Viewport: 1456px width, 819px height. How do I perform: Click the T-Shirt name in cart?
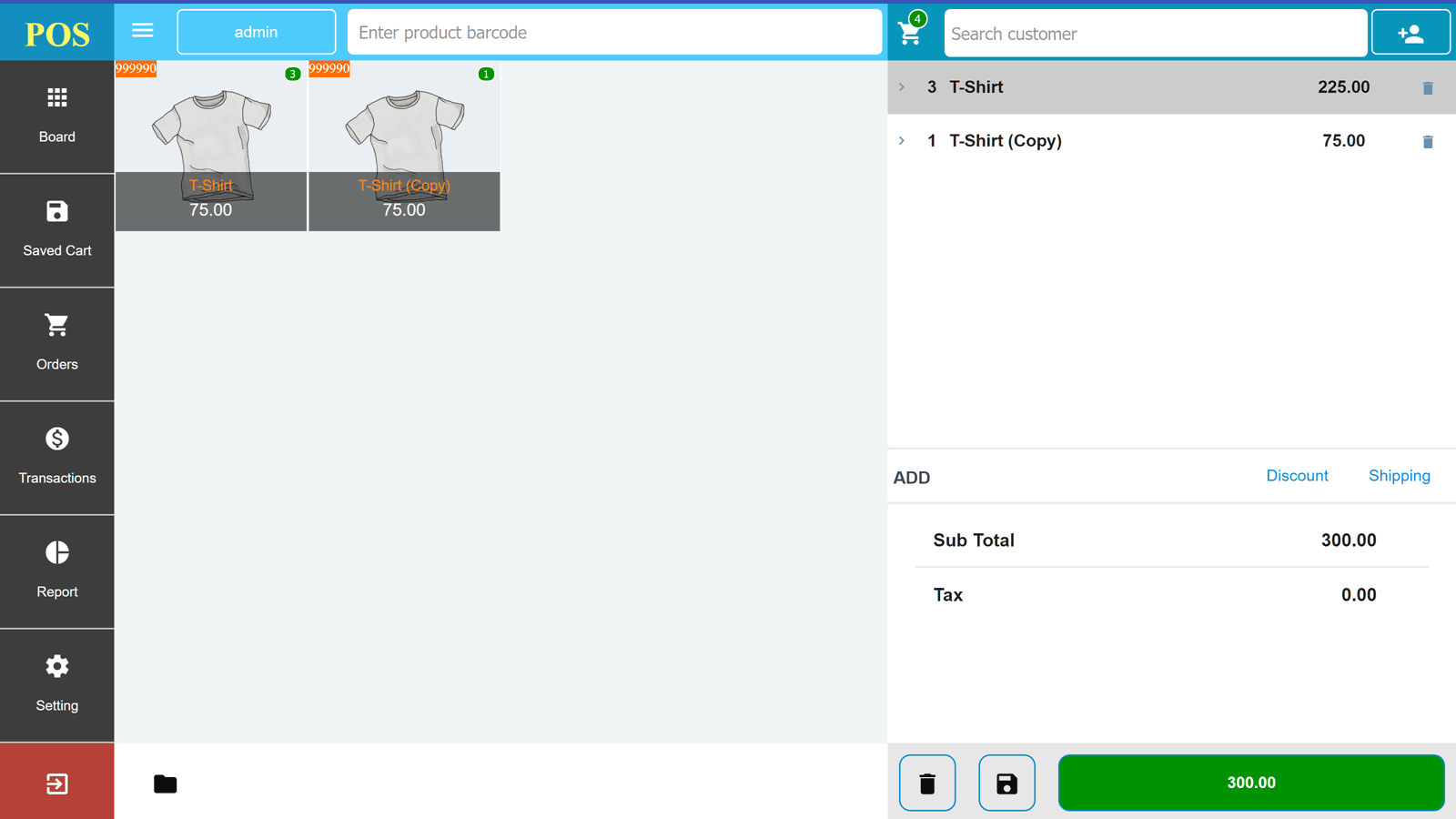pyautogui.click(x=976, y=87)
